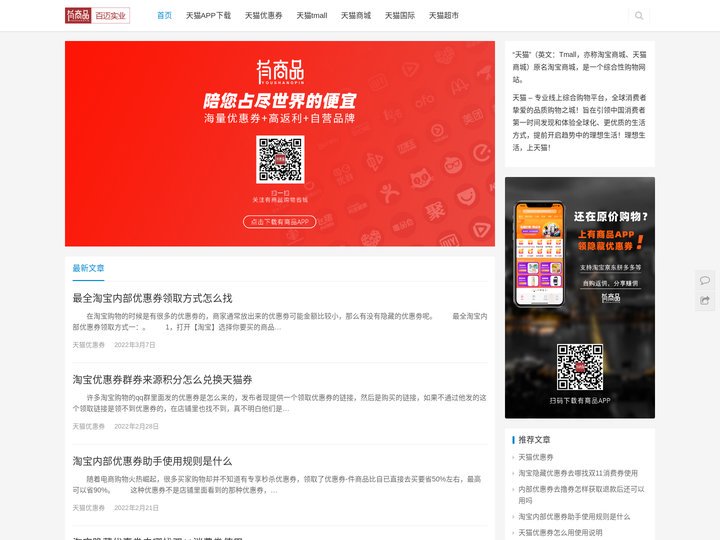Open the search magnifier icon
Image resolution: width=720 pixels, height=540 pixels.
pos(639,16)
